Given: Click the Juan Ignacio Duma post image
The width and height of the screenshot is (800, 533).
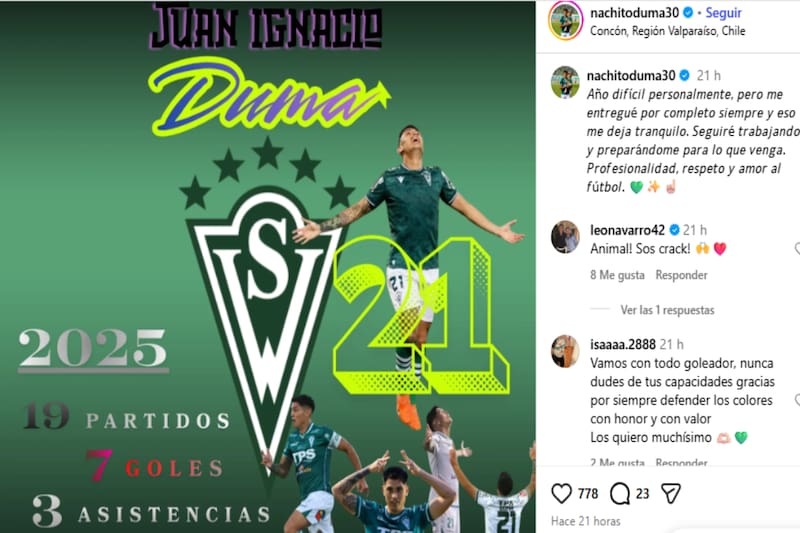Looking at the screenshot, I should (x=267, y=266).
